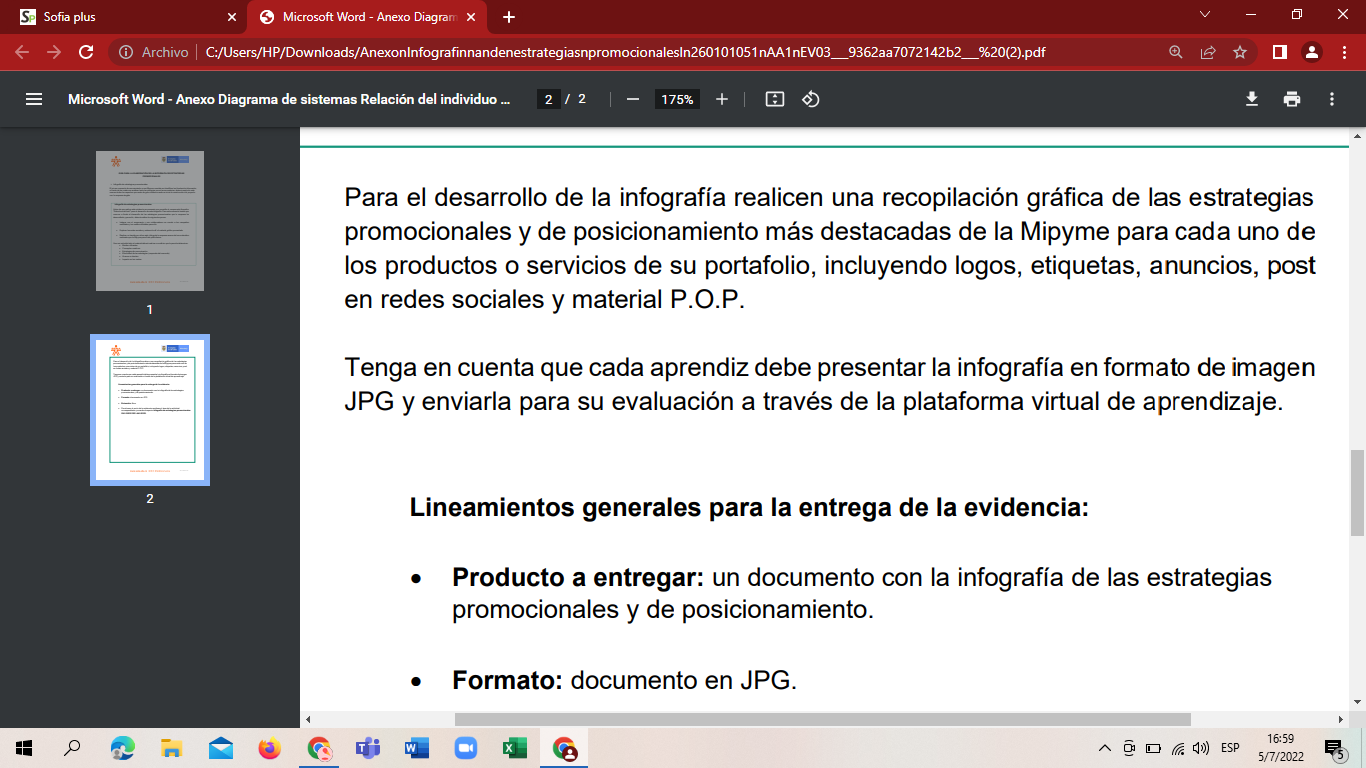Open the tab search chevron
The image size is (1366, 768).
[1205, 14]
